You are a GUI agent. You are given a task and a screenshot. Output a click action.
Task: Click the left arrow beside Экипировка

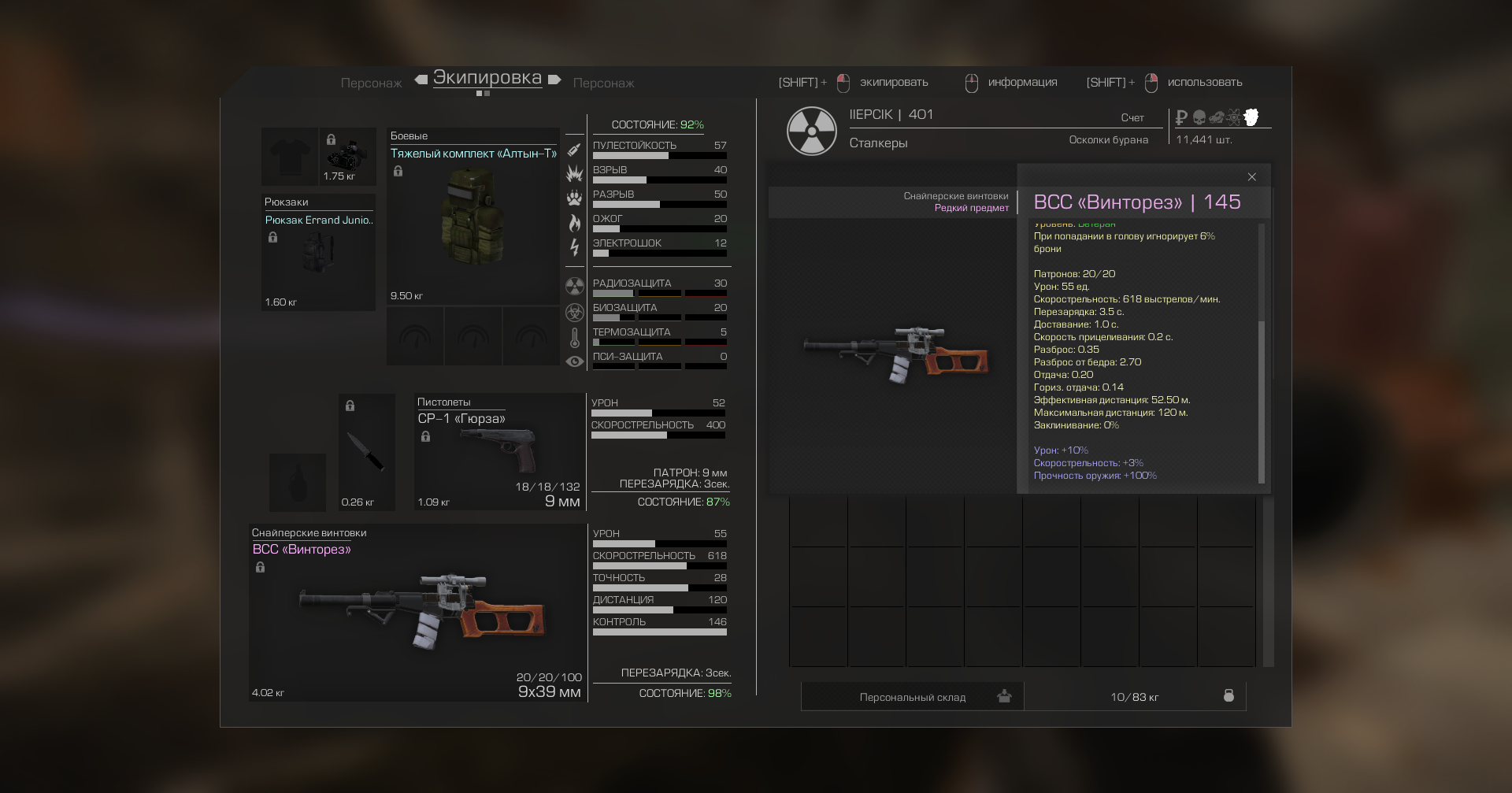tap(421, 80)
